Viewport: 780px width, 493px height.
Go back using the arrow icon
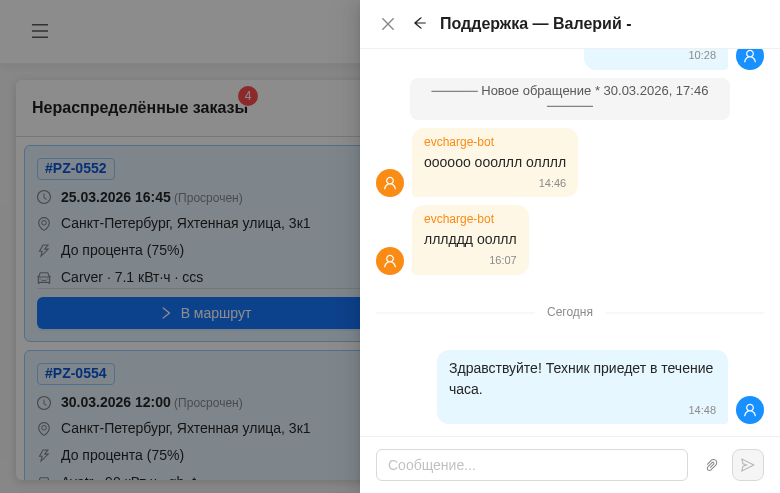point(420,23)
